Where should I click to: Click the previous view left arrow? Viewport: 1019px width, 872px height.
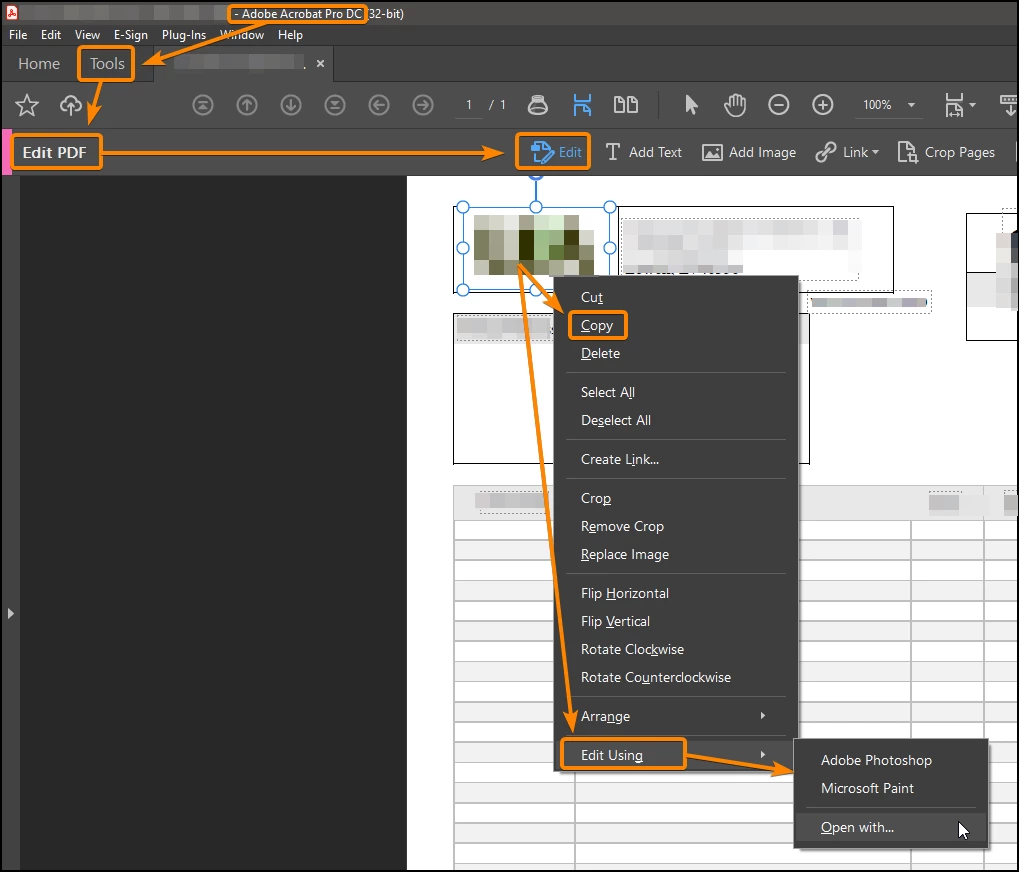click(379, 105)
